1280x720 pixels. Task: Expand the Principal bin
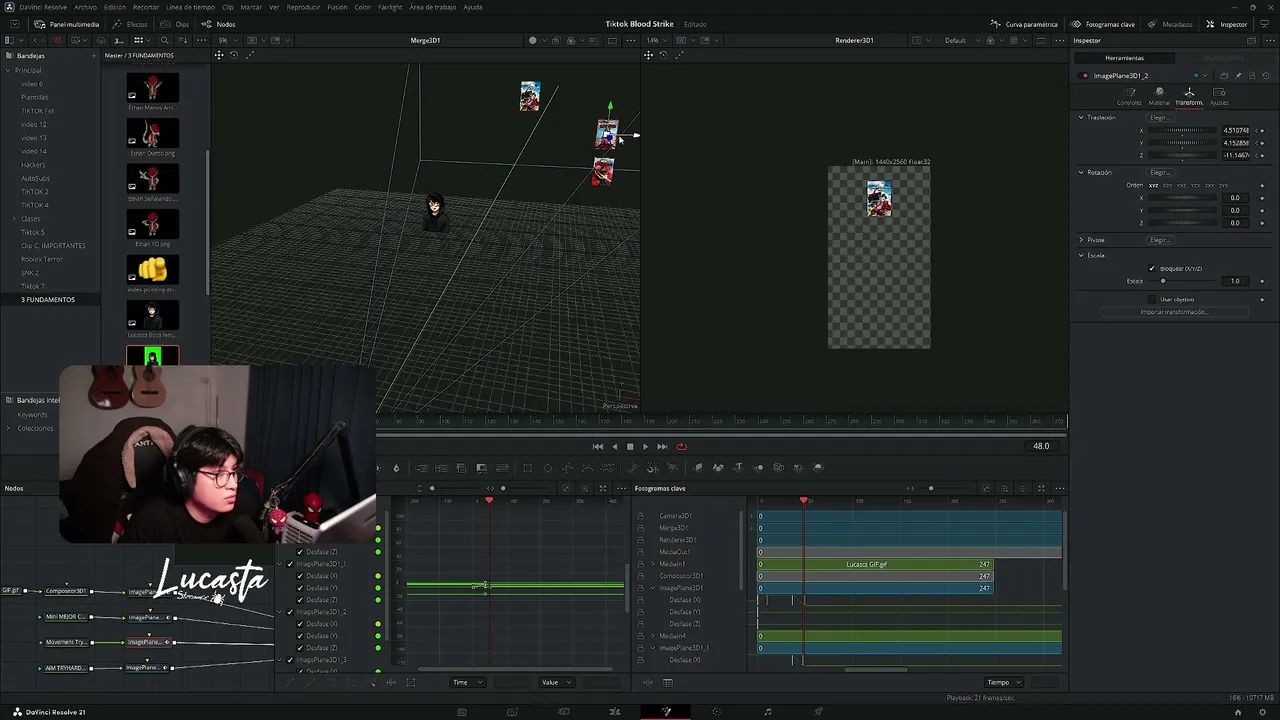(8, 70)
